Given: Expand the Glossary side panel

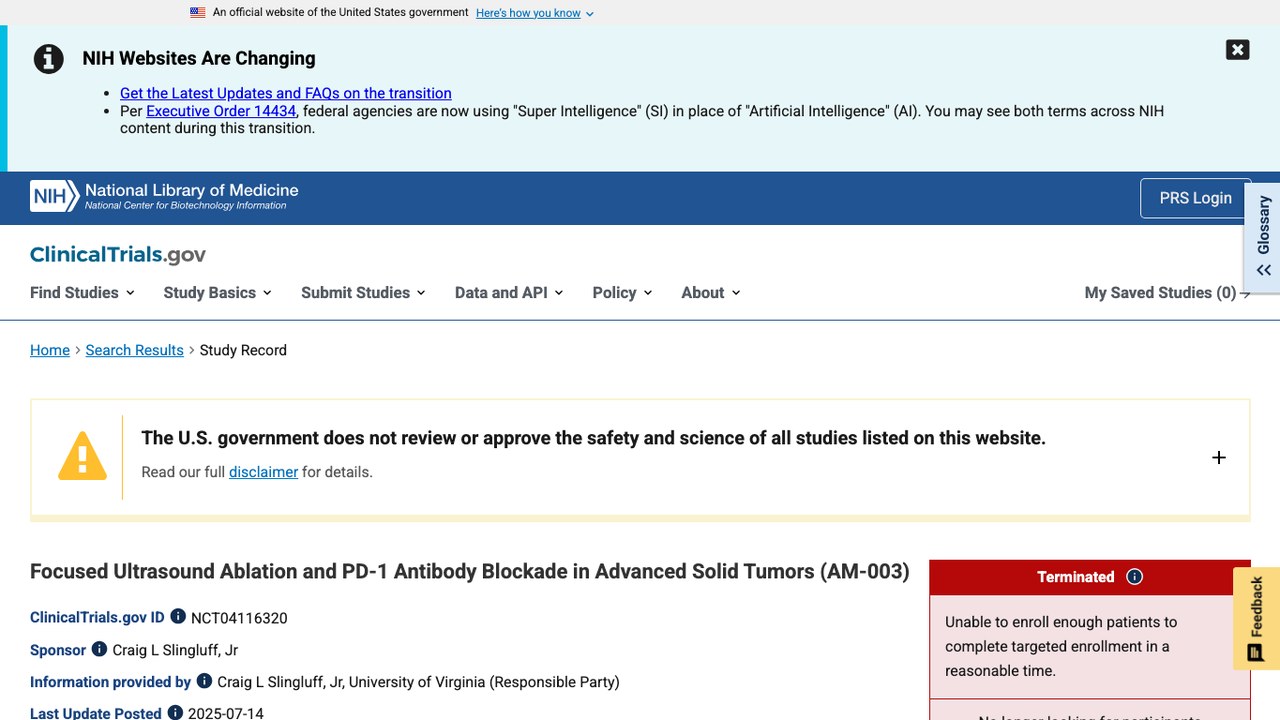Looking at the screenshot, I should pos(1263,238).
